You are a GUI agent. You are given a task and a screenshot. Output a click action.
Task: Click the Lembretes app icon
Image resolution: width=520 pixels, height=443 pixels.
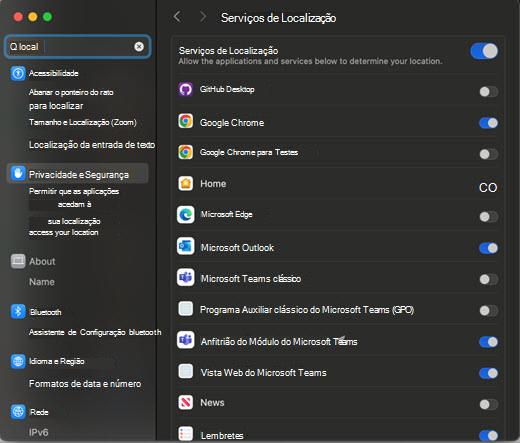coord(186,434)
